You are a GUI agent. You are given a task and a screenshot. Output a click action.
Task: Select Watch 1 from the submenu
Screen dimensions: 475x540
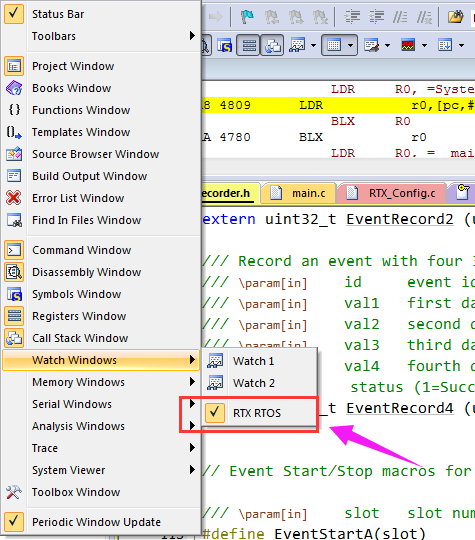point(259,361)
